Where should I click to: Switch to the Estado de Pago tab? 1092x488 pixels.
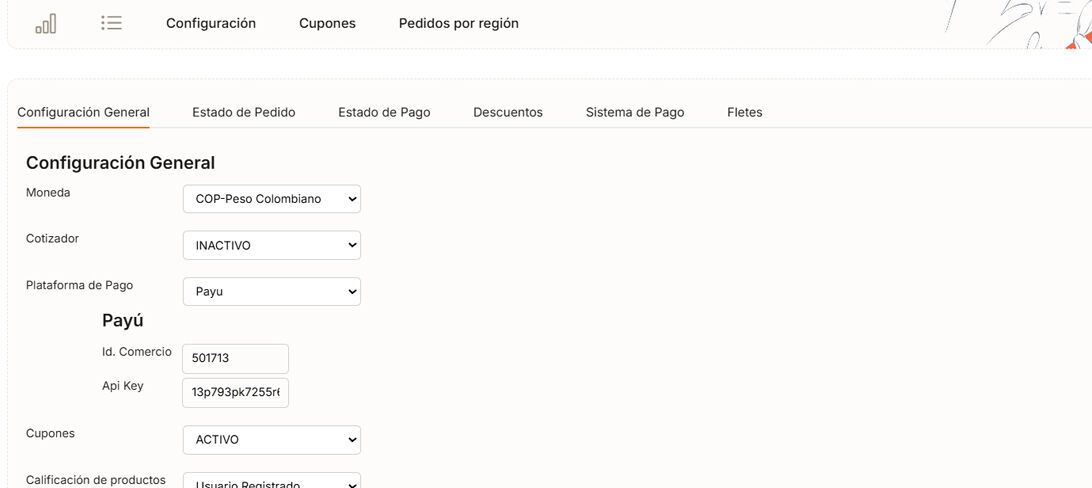tap(384, 112)
